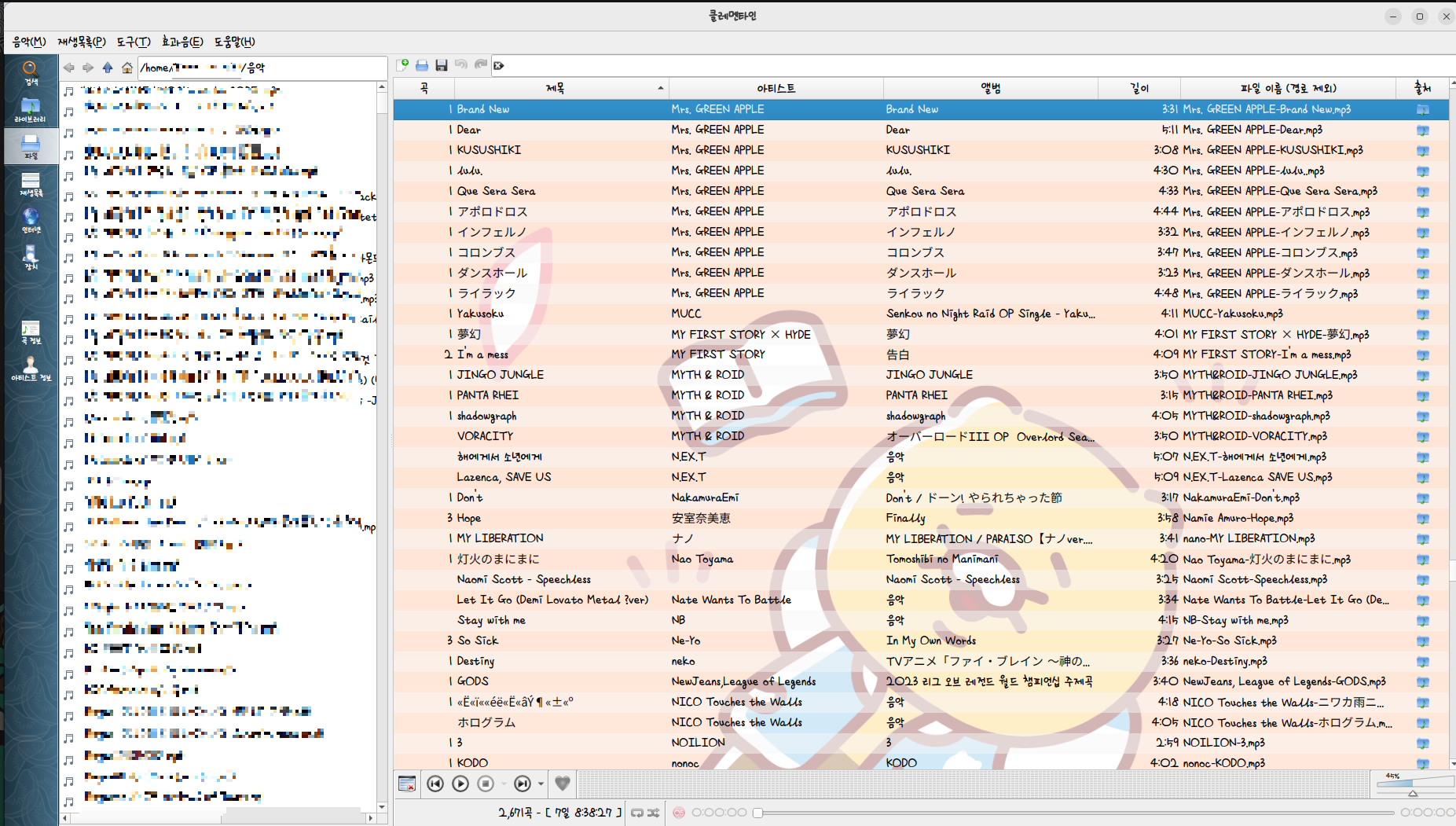Sort playlist by 파일 이름 column
1456x826 pixels.
tap(1288, 88)
